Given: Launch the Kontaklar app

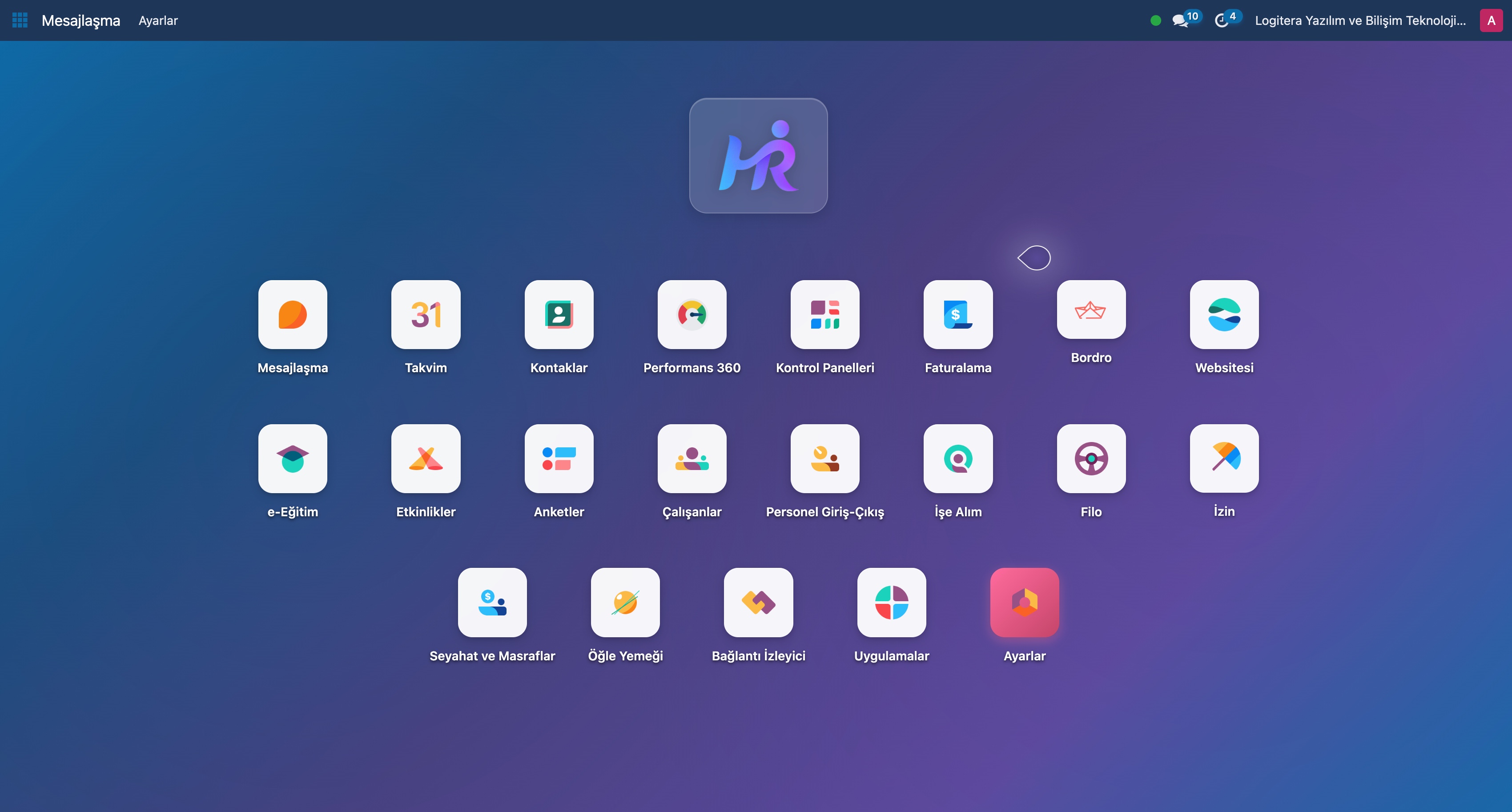Looking at the screenshot, I should point(559,315).
